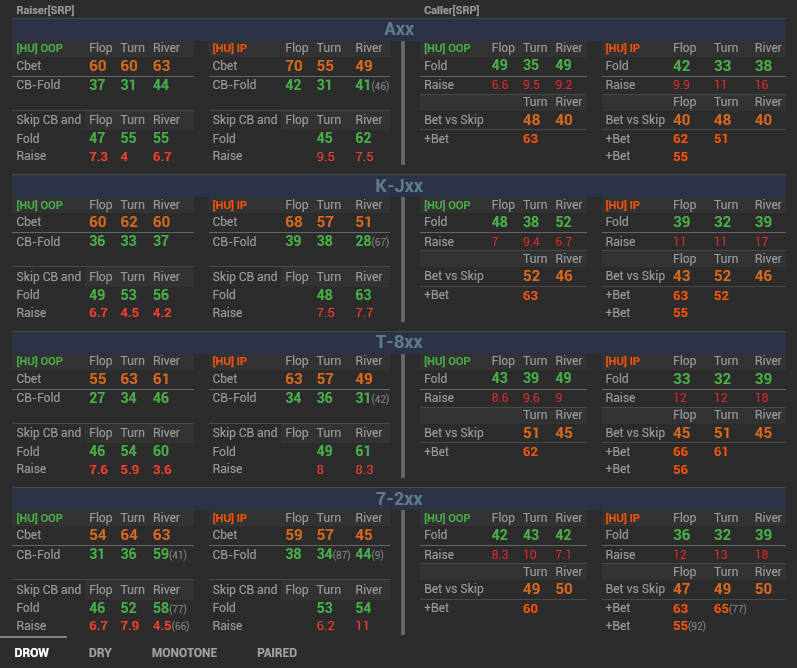Select 7-2xx OOP river raise stat 4.5(66)
Viewport: 797px width, 668px height.
[x=170, y=626]
